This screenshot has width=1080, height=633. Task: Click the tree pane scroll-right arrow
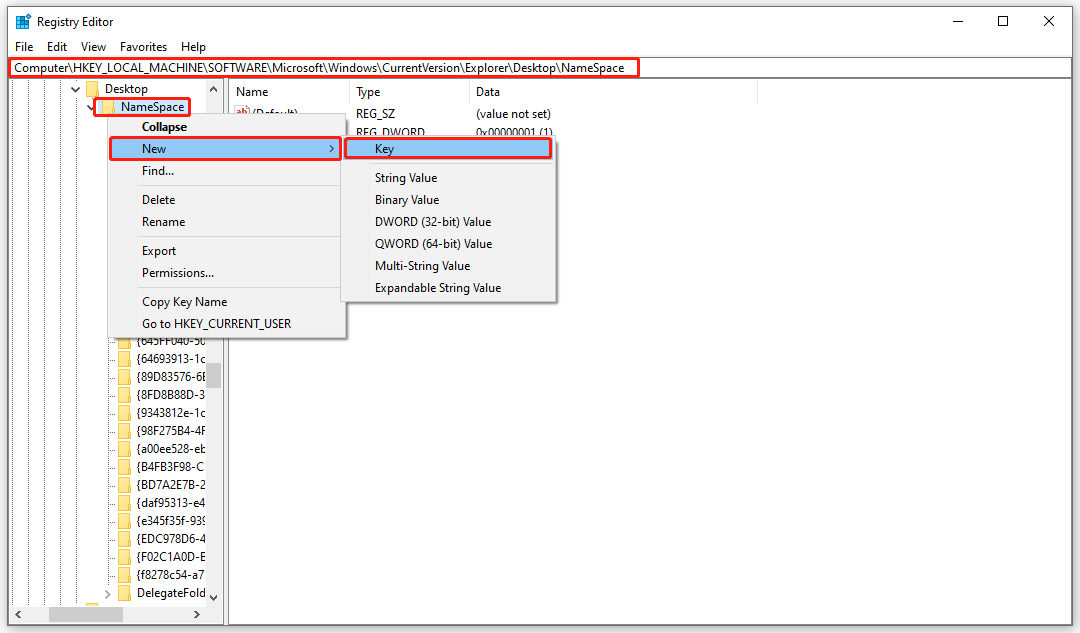[x=197, y=614]
